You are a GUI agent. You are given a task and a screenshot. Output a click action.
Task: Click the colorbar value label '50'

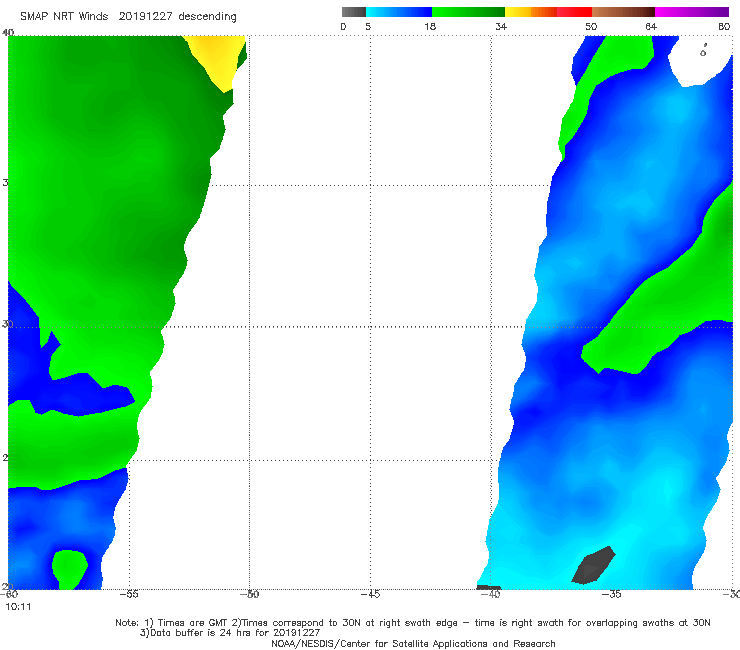[x=591, y=27]
